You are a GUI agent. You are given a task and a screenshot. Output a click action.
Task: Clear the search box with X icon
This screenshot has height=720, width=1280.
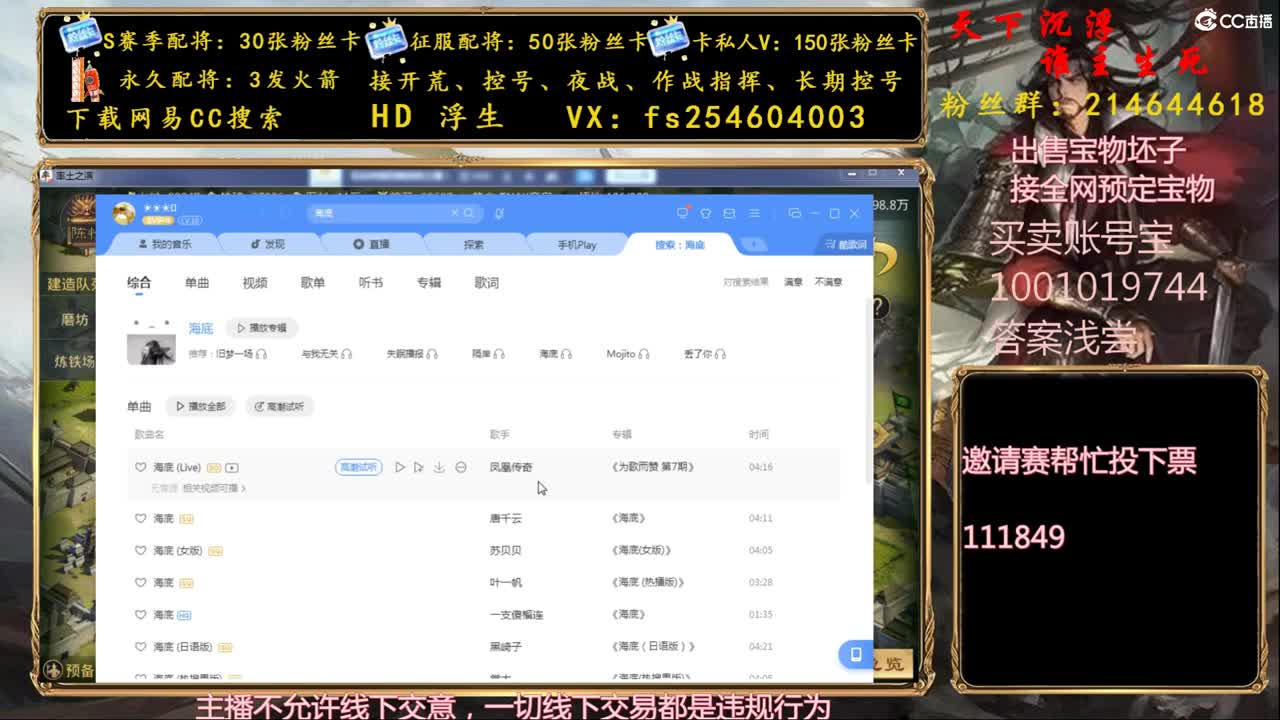coord(454,213)
